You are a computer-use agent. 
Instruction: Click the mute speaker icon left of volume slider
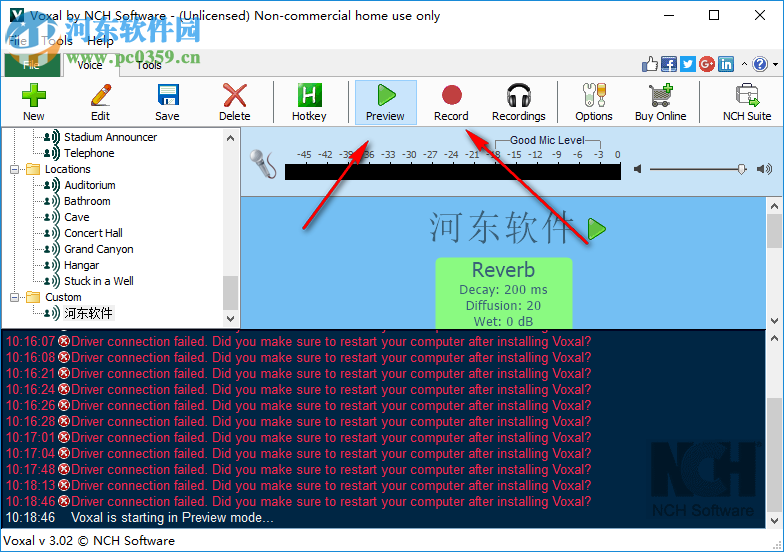tap(638, 169)
